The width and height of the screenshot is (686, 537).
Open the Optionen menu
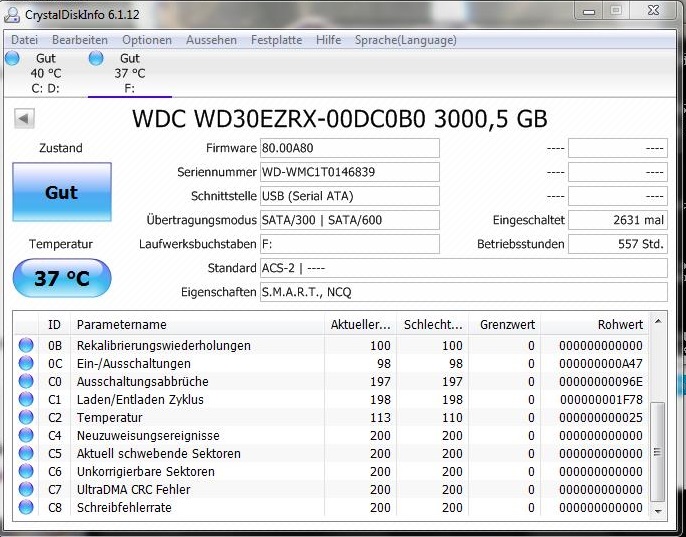(147, 40)
